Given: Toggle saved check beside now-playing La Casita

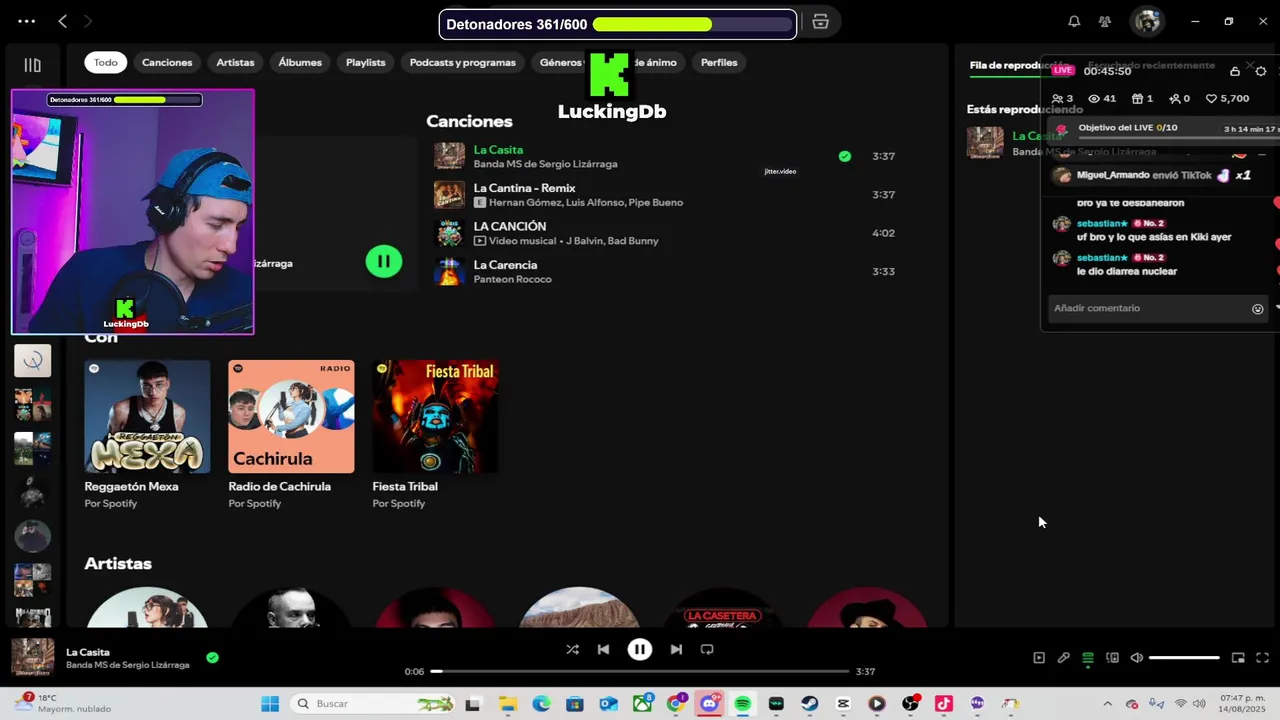Looking at the screenshot, I should (x=212, y=658).
